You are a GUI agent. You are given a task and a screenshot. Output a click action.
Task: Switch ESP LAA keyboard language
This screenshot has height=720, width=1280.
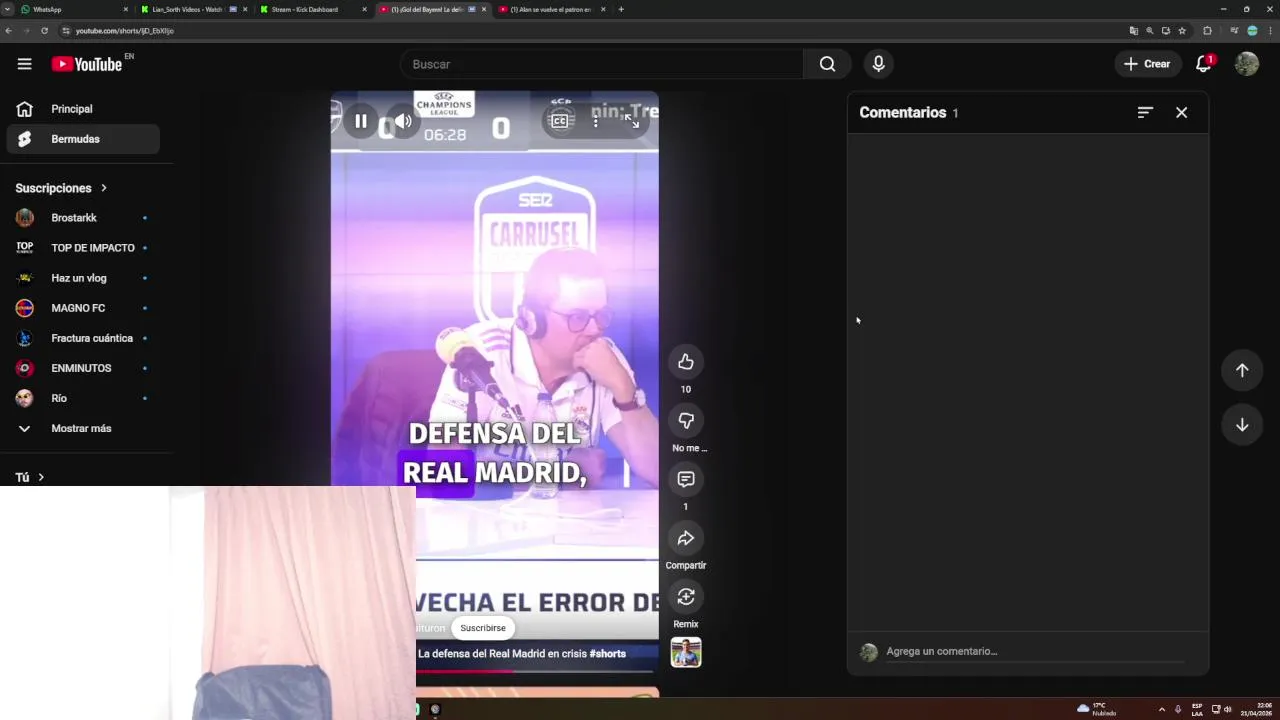(x=1197, y=709)
